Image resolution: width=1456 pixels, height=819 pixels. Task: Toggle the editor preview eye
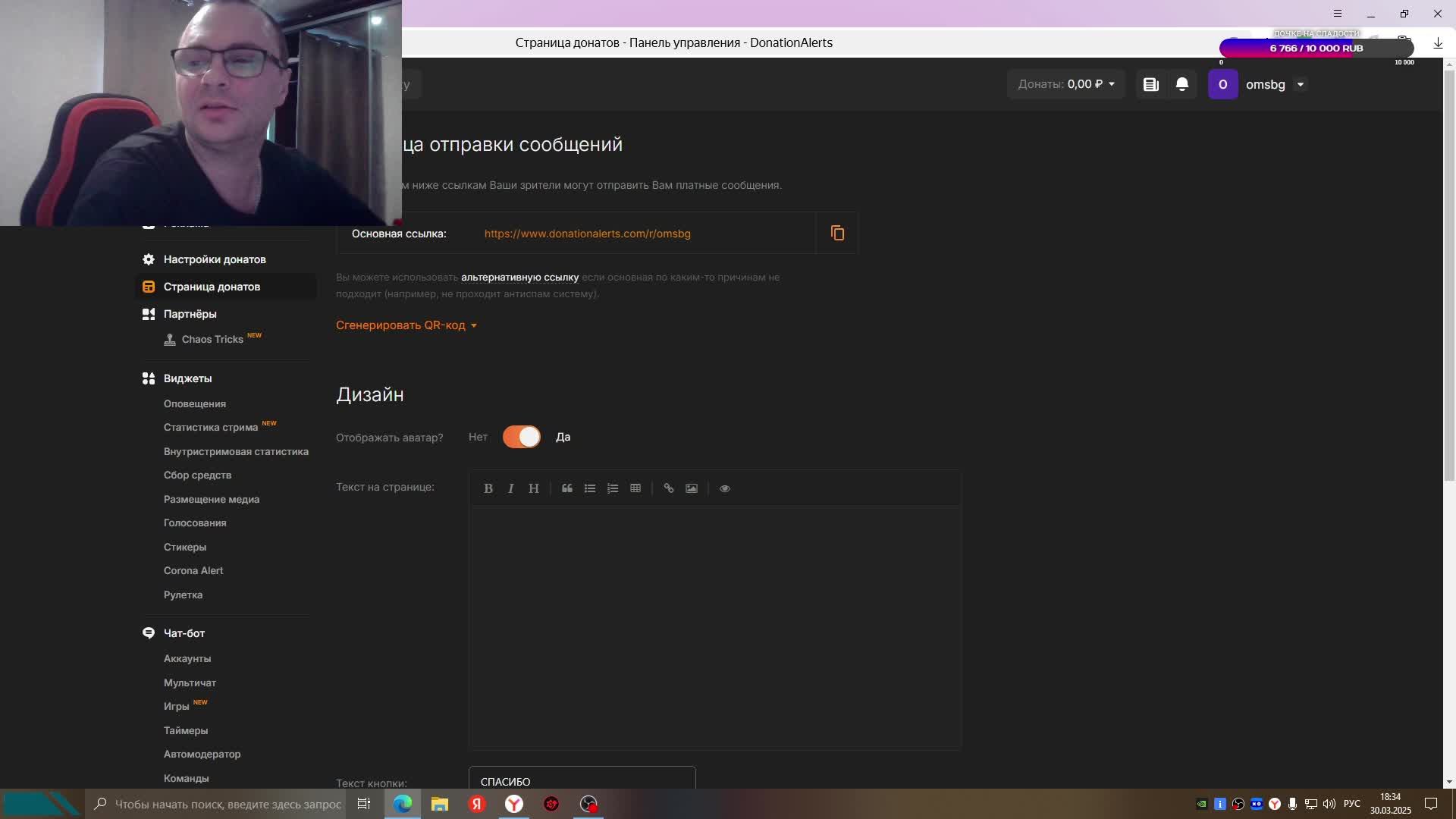coord(725,488)
